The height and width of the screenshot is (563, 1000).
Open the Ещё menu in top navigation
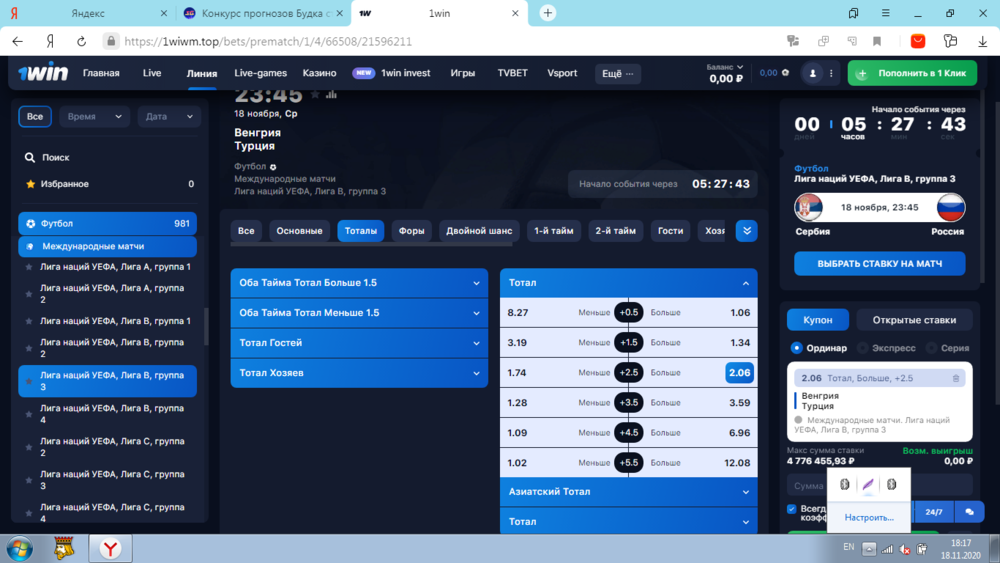[x=617, y=73]
